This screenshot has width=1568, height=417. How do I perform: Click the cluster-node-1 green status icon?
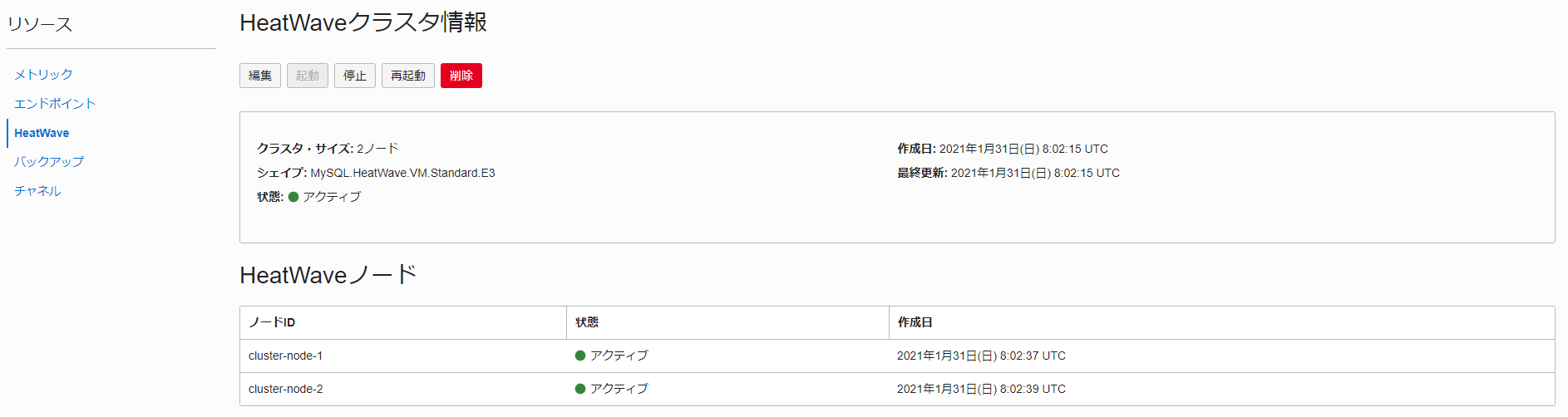point(580,356)
